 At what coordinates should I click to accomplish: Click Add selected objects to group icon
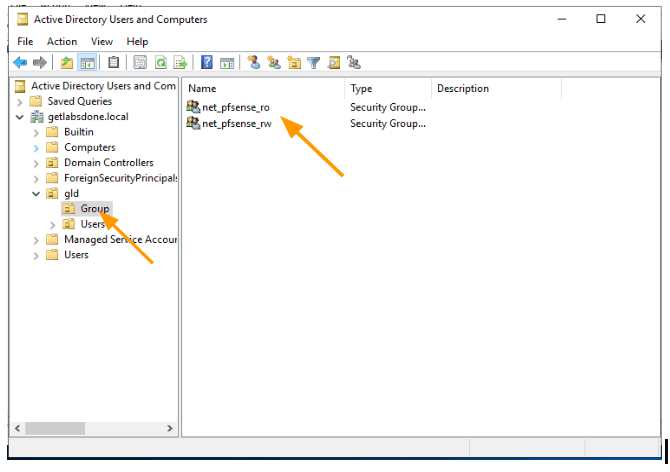(x=354, y=62)
